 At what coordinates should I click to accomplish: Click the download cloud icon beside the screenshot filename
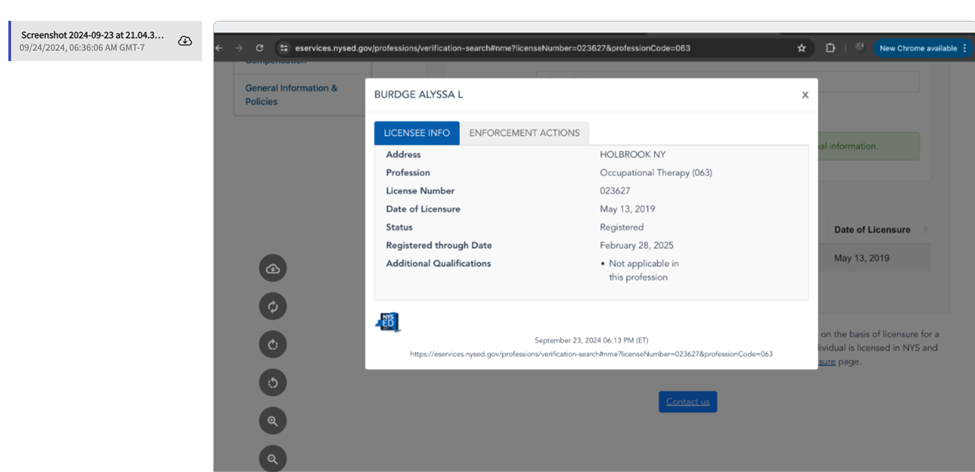coord(185,41)
